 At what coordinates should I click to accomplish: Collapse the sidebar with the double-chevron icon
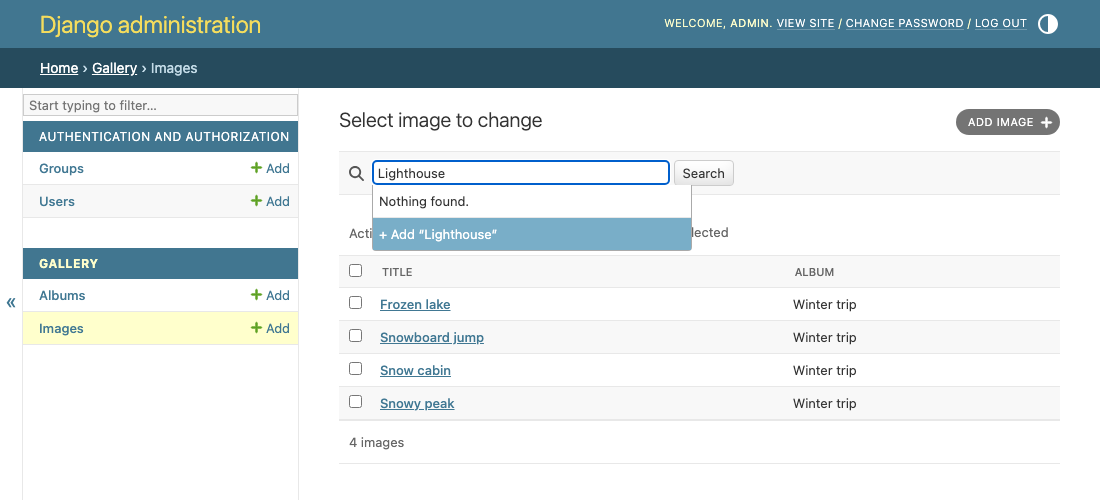pos(11,302)
